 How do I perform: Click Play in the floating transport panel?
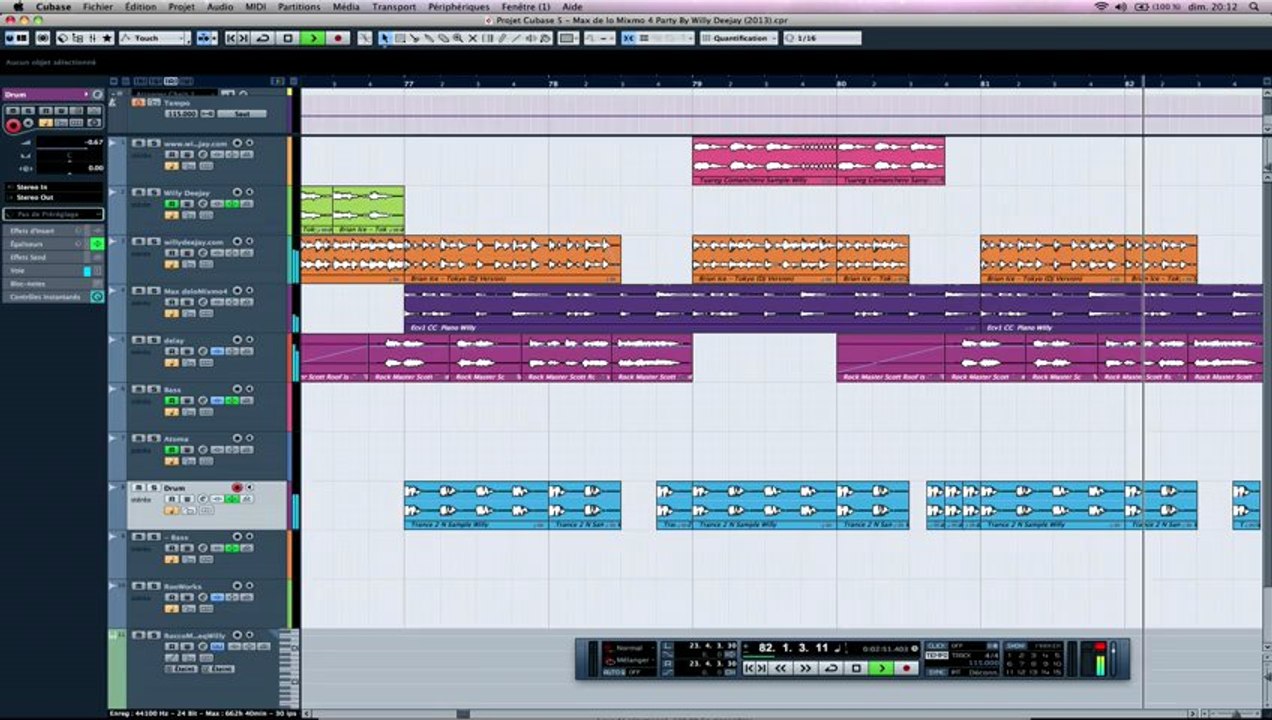pos(880,668)
